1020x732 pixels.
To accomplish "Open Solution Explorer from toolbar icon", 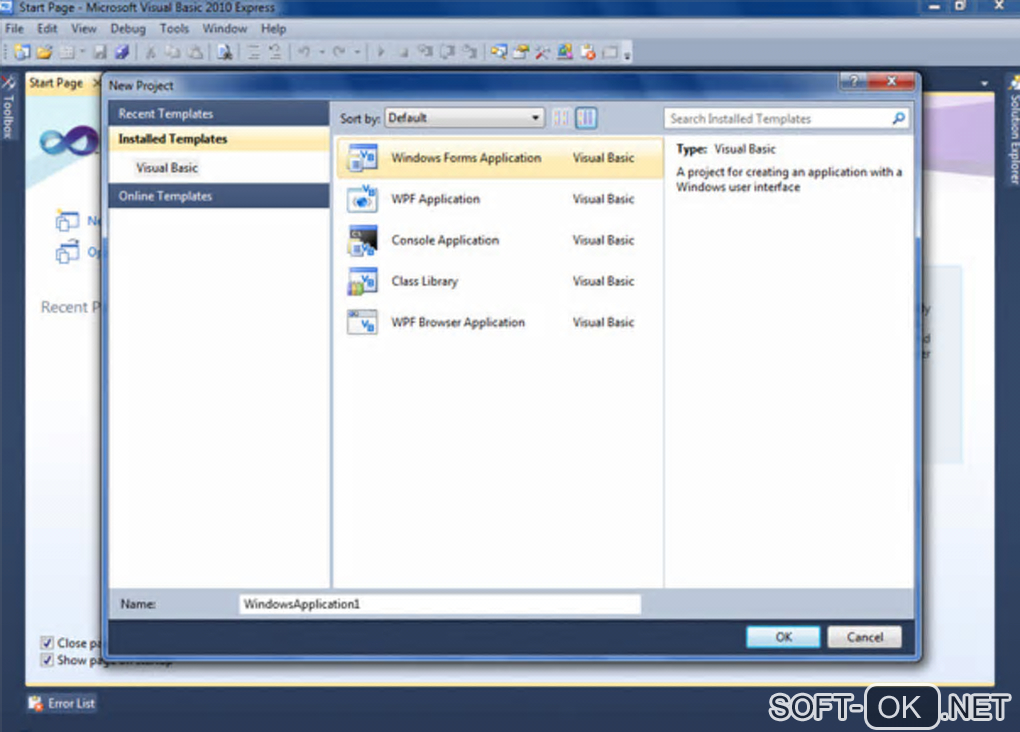I will [499, 52].
